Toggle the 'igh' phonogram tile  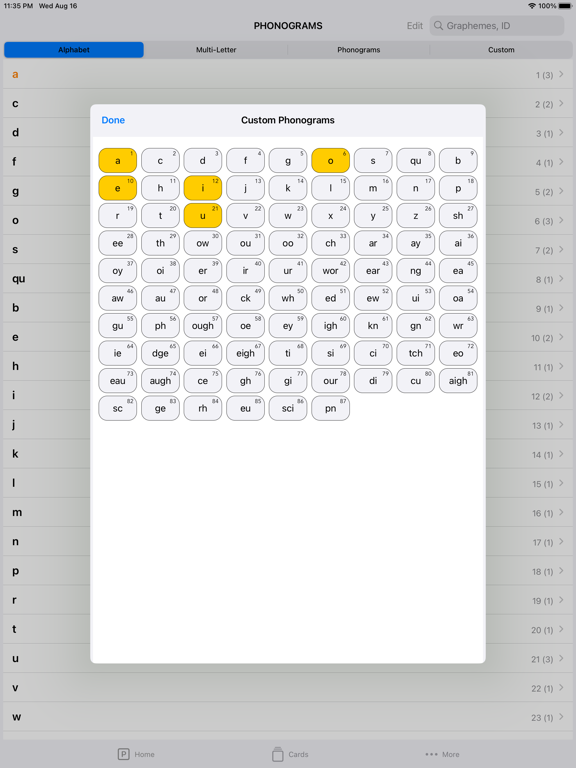(331, 326)
